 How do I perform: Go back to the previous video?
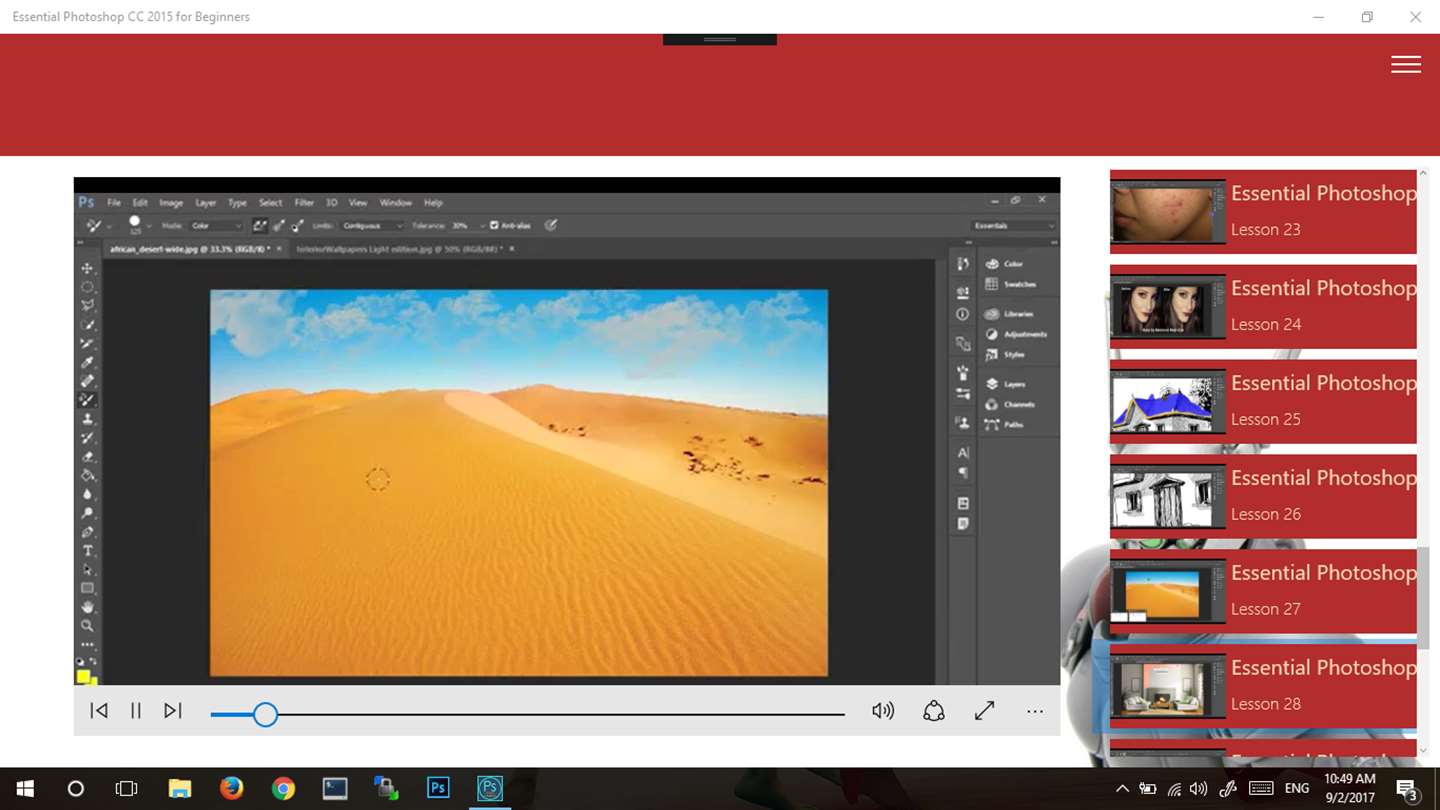pyautogui.click(x=99, y=711)
